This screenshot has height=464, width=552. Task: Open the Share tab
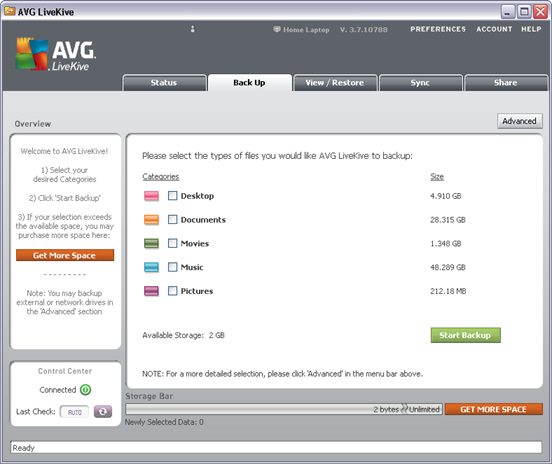pos(506,83)
